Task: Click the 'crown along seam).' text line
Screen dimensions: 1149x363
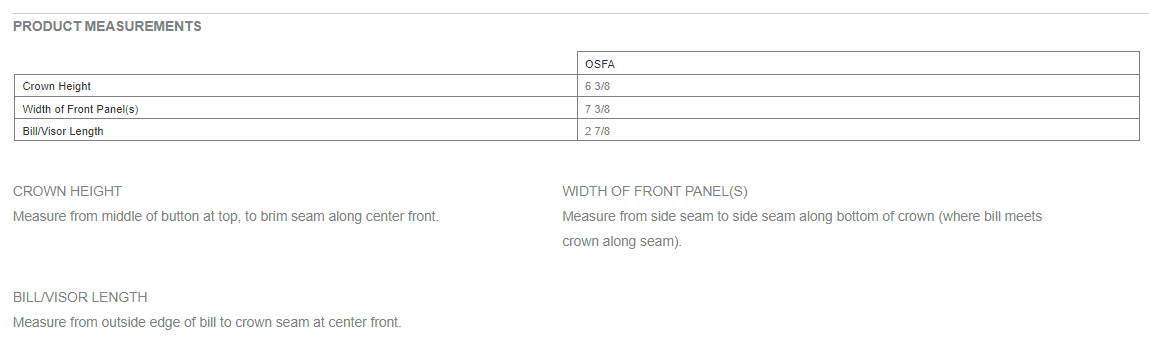Action: [621, 241]
